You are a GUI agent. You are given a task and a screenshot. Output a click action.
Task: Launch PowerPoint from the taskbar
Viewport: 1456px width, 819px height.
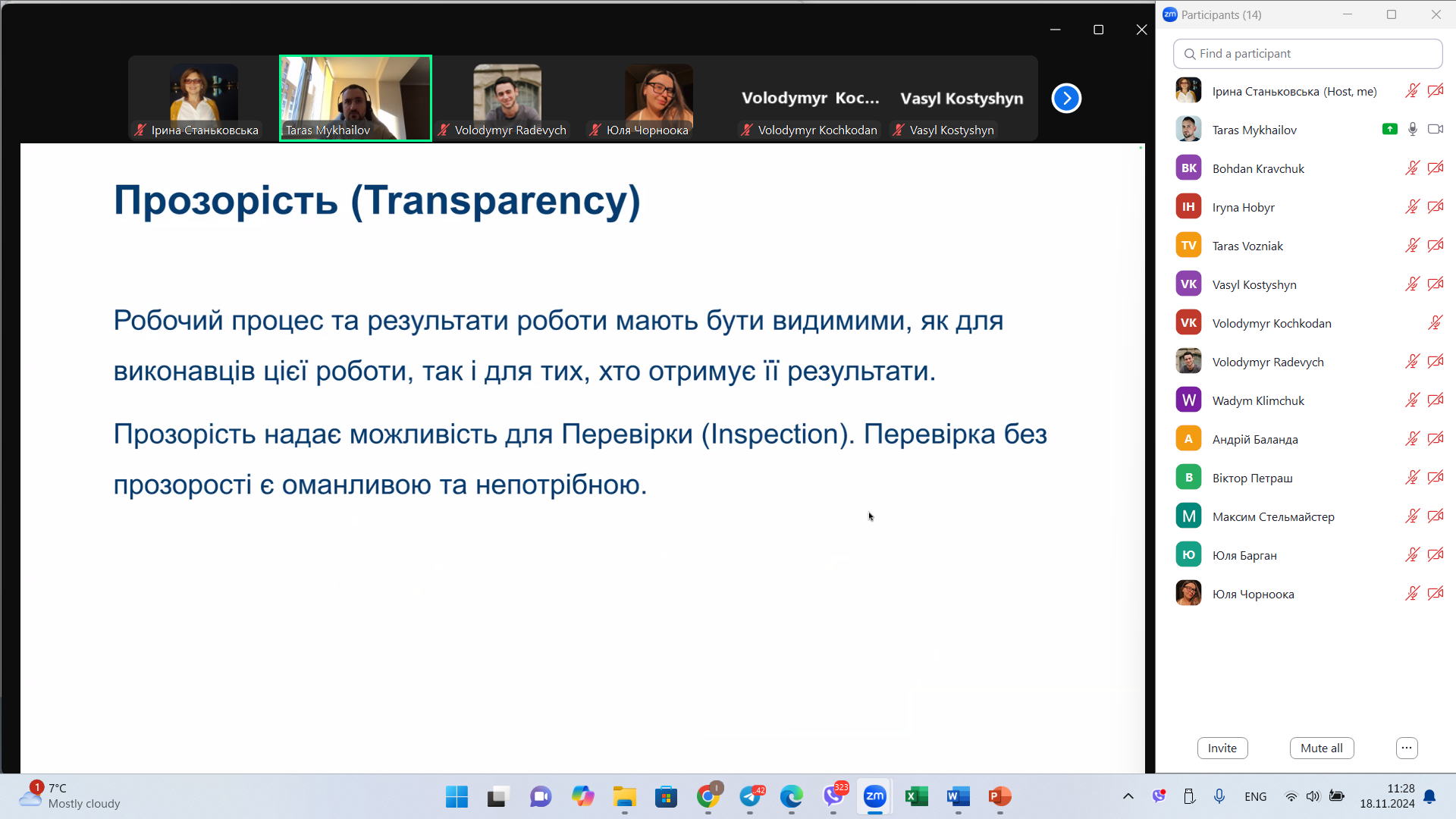coord(999,796)
